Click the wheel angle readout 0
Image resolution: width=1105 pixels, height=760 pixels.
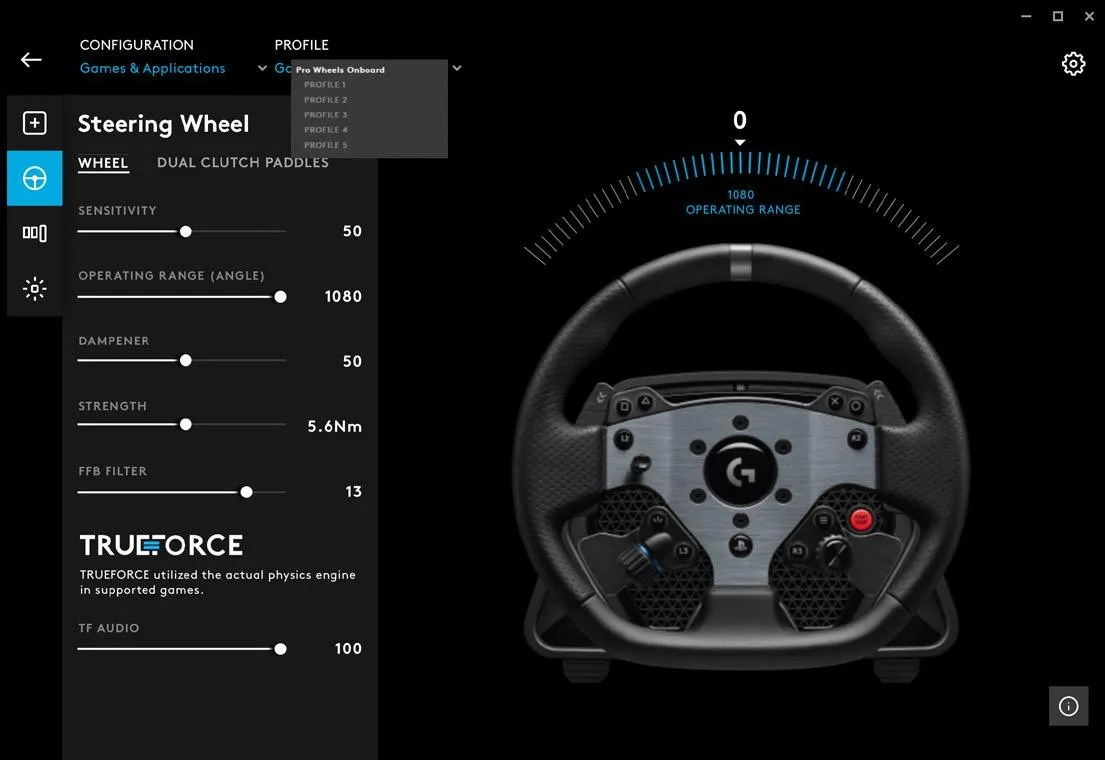(x=739, y=121)
